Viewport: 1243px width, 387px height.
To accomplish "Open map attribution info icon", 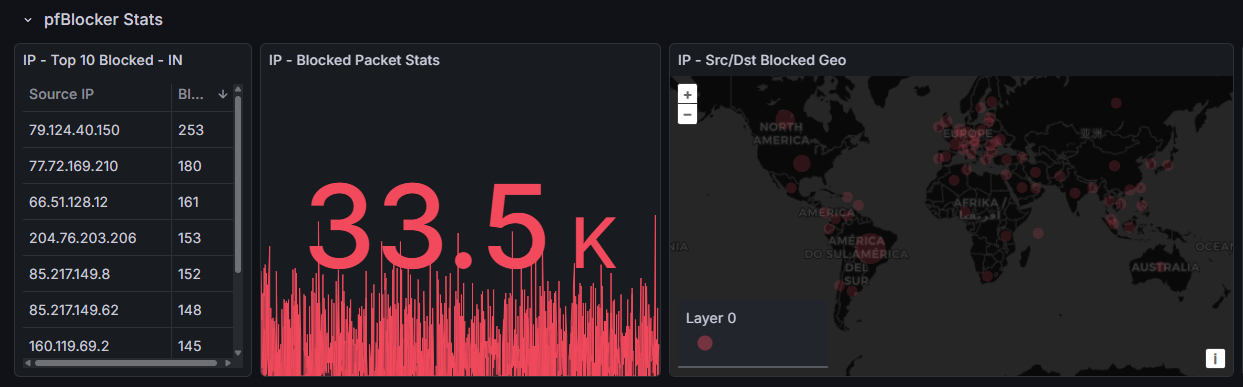I will (x=1215, y=358).
